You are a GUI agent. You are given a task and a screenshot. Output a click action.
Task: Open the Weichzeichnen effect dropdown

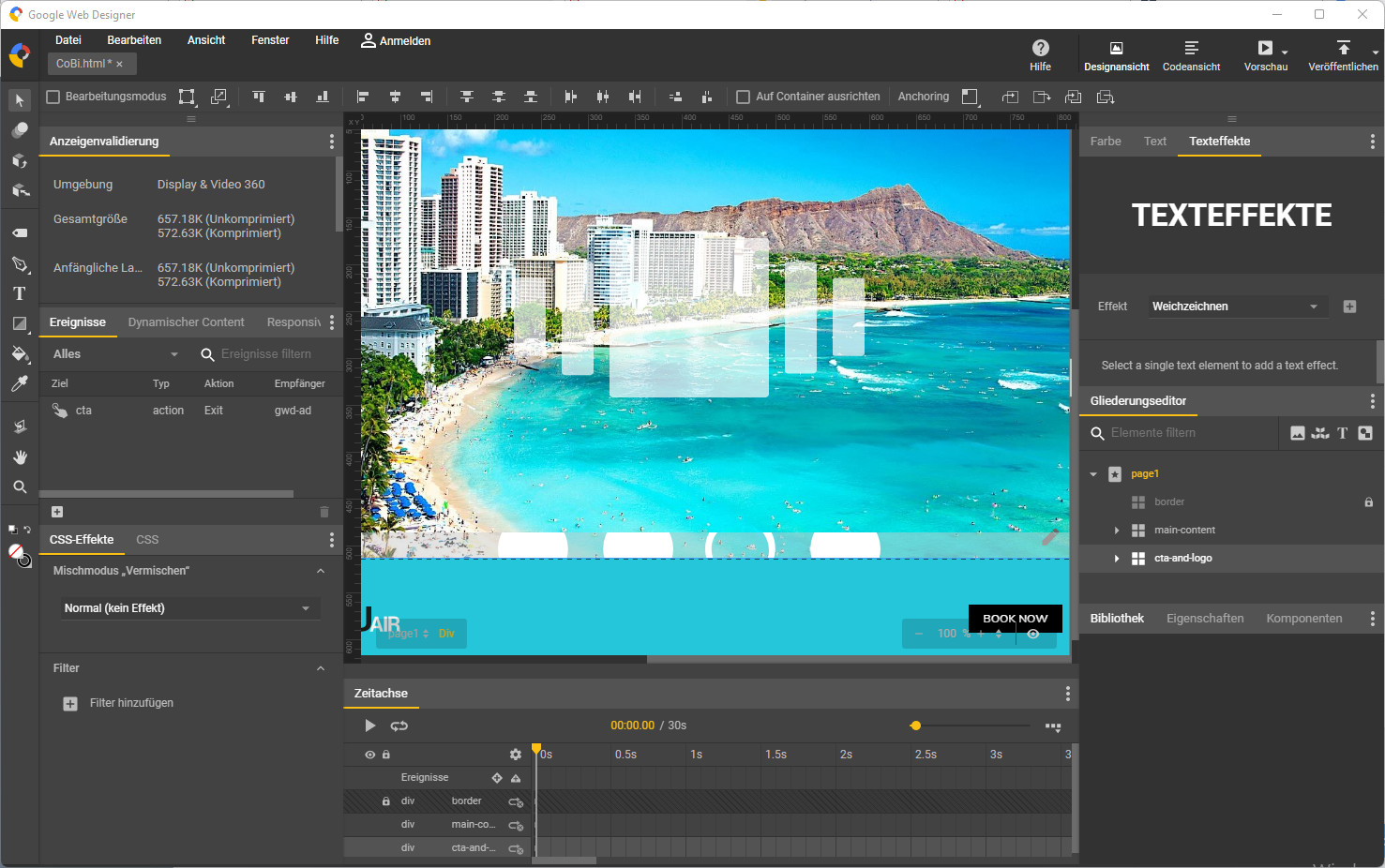(x=1237, y=306)
